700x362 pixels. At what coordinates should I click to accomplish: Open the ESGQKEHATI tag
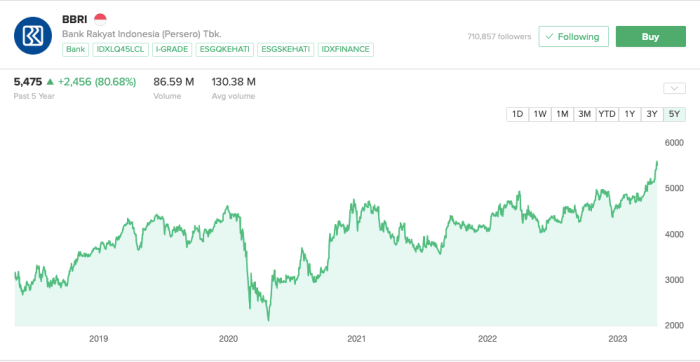coord(225,50)
